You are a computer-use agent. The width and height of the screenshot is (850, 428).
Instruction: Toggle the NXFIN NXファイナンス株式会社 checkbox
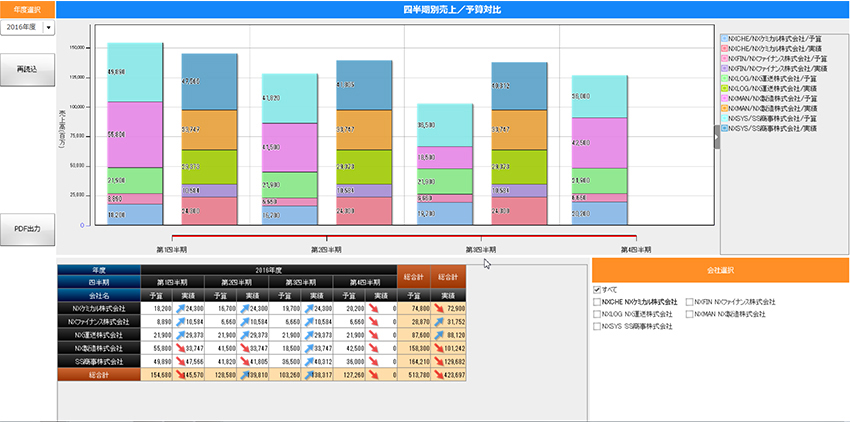coord(690,302)
